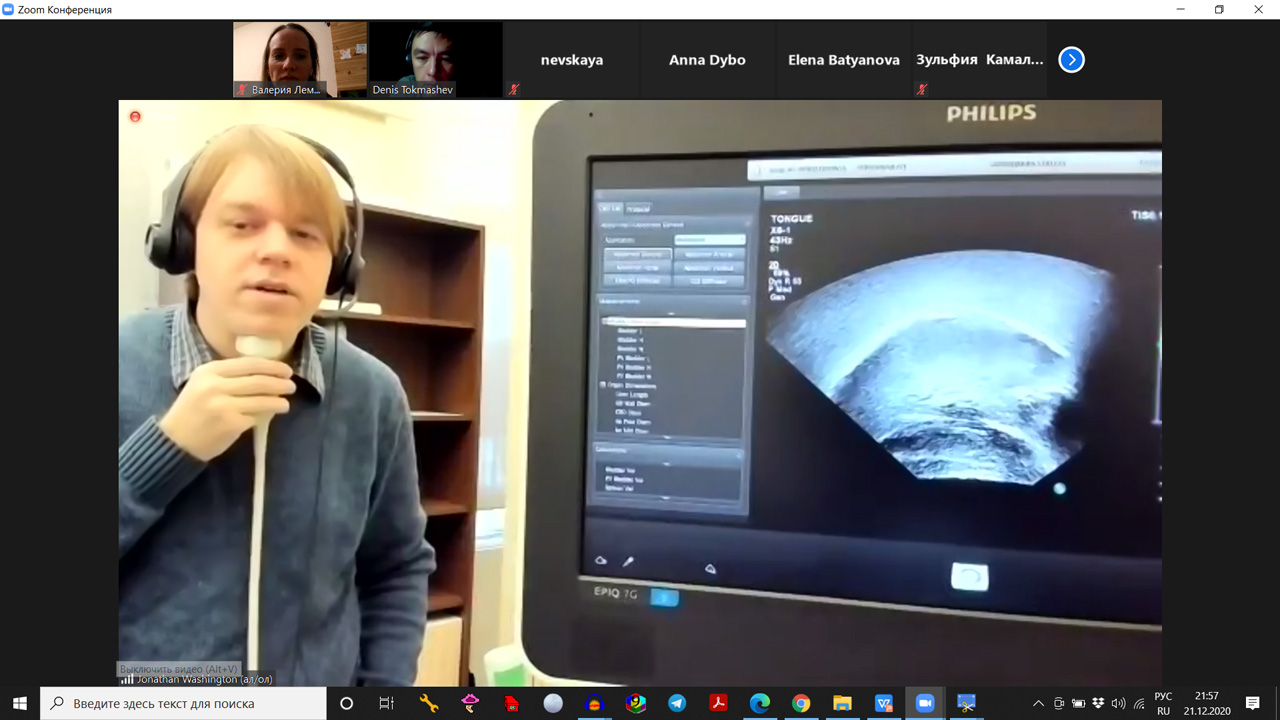Select Denis Tokmashev's video thumbnail
The width and height of the screenshot is (1280, 720).
click(435, 59)
